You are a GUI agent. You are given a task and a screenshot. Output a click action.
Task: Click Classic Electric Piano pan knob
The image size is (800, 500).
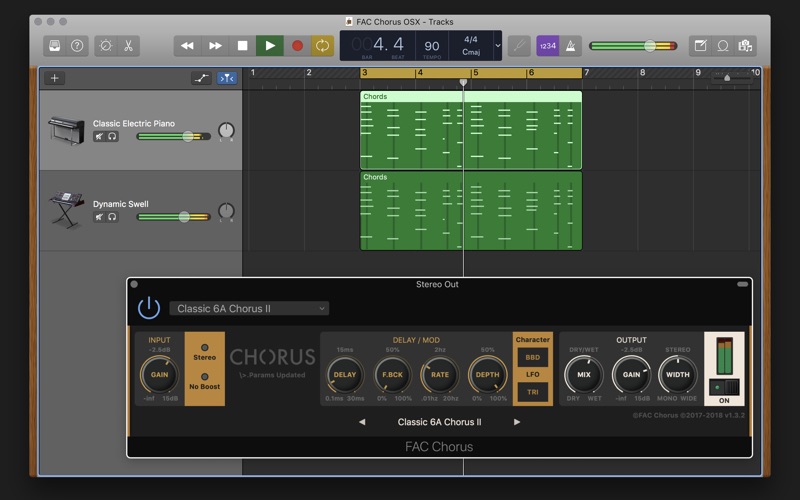(x=226, y=131)
